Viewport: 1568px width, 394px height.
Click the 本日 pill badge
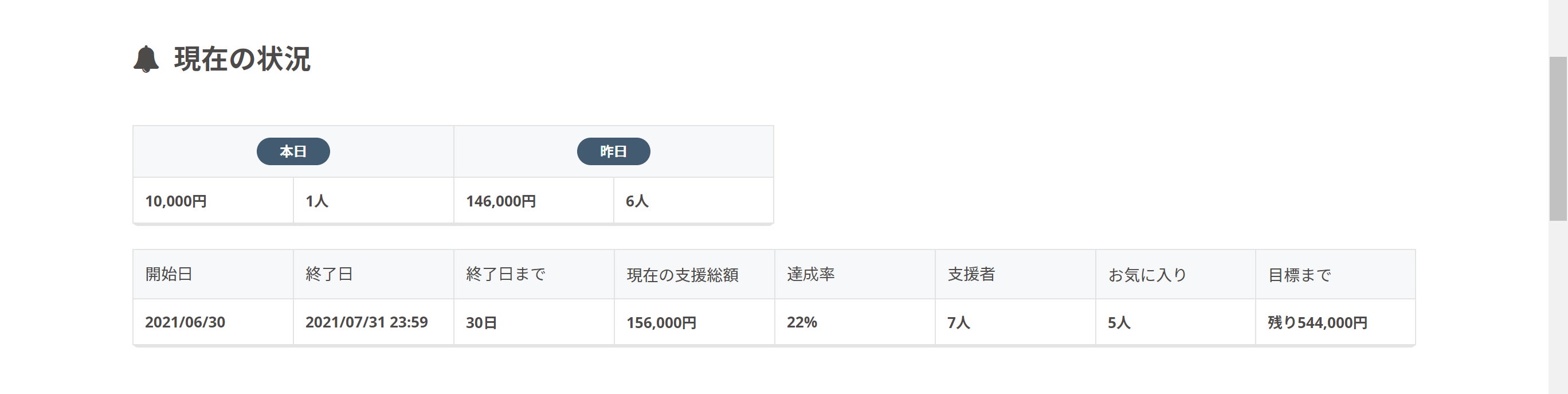[293, 151]
